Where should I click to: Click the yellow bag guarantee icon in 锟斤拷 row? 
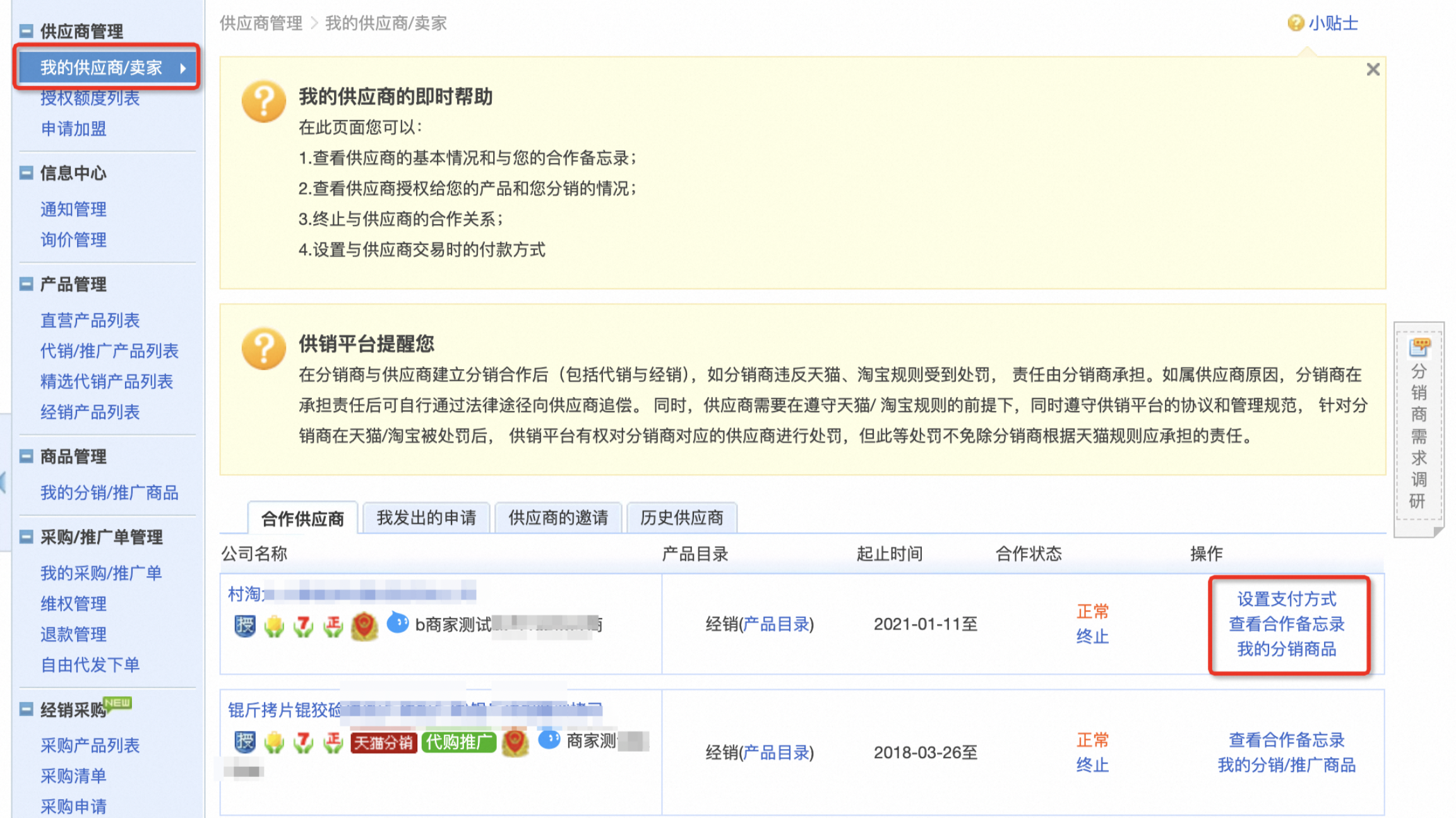(x=274, y=742)
